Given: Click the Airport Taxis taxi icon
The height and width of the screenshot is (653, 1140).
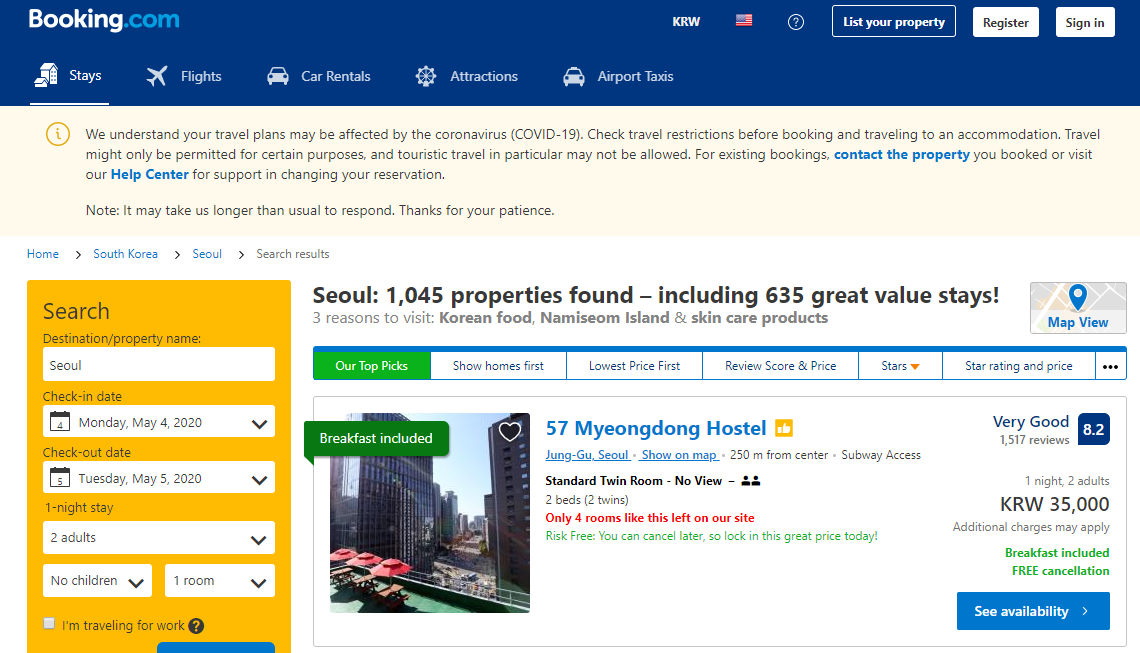Looking at the screenshot, I should (574, 76).
